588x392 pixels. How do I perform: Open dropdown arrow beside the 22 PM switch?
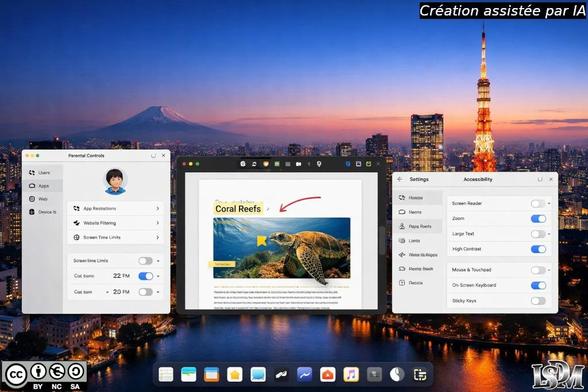click(x=158, y=276)
